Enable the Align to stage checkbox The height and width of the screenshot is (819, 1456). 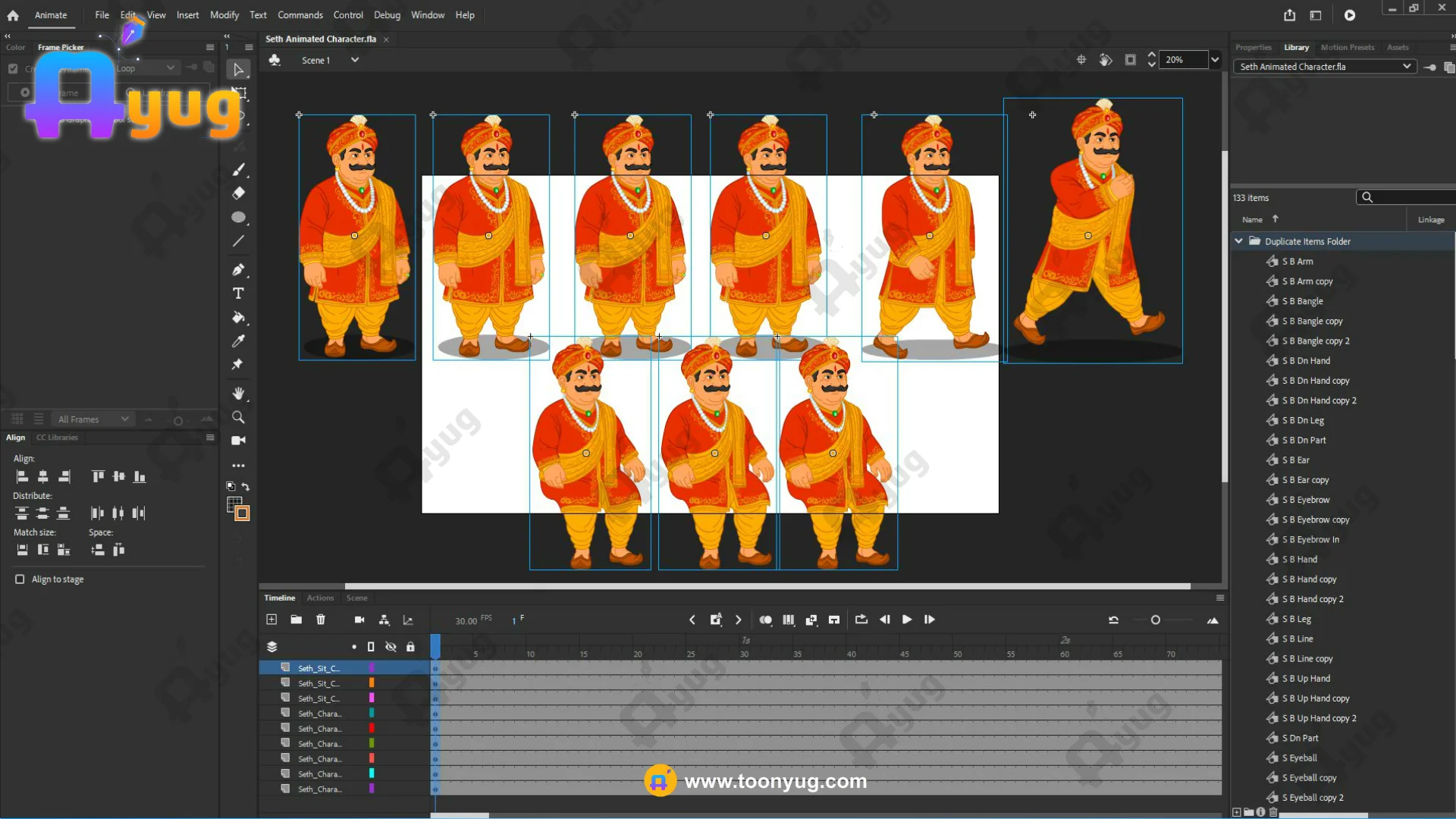tap(20, 579)
